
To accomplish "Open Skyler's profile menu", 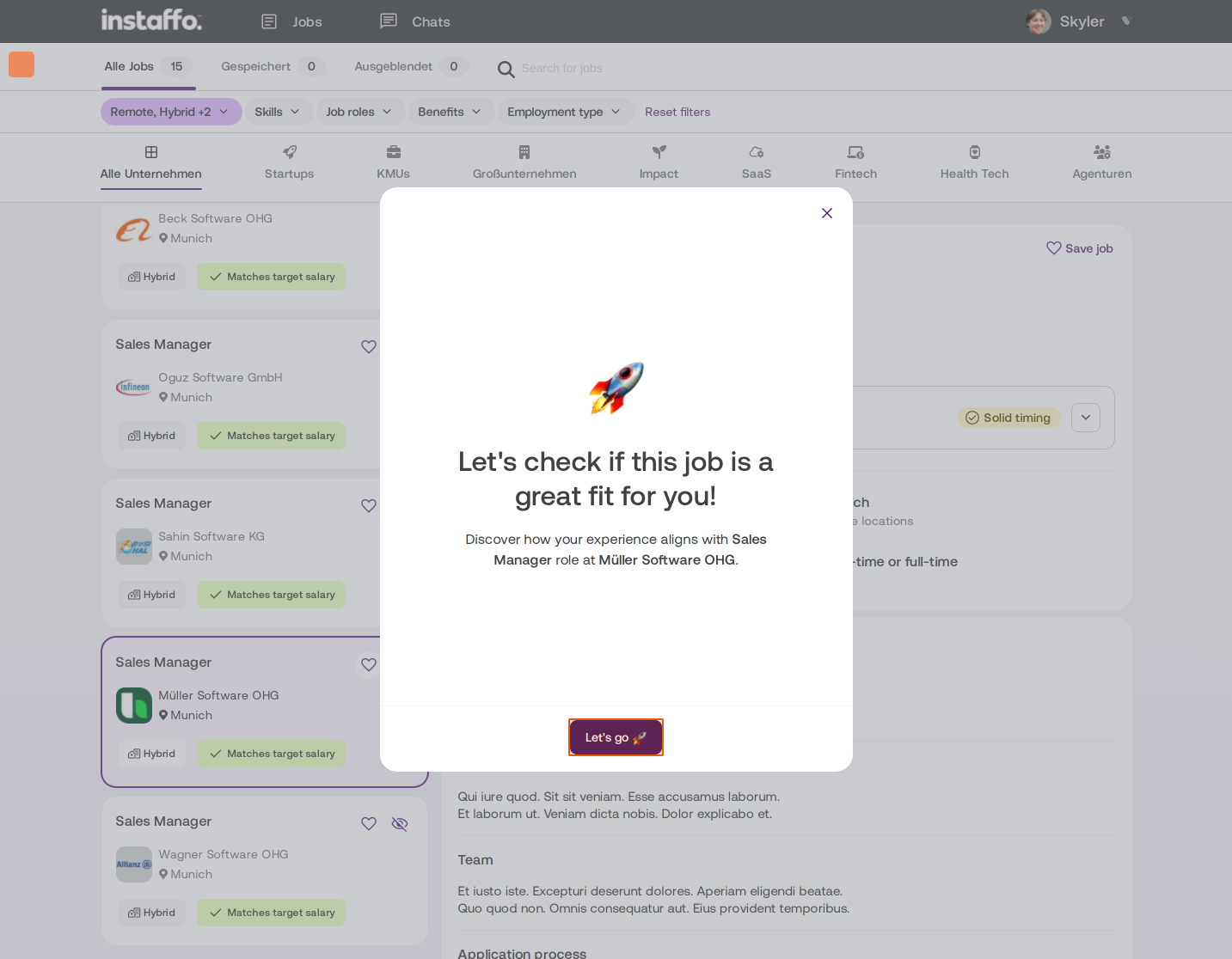I will pos(1078,21).
